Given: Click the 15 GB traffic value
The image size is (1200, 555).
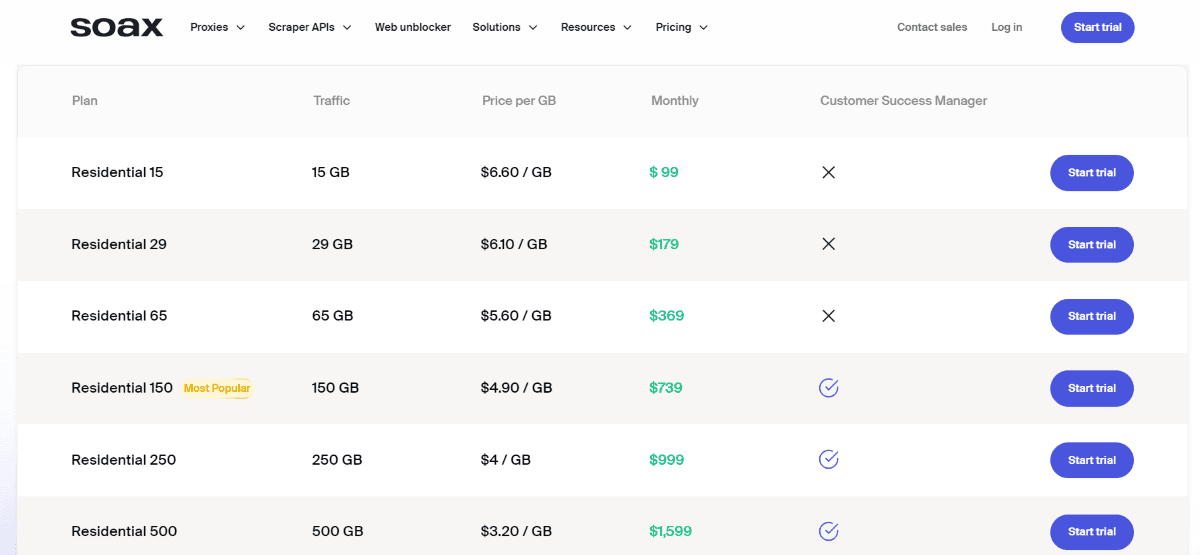Looking at the screenshot, I should point(331,172).
